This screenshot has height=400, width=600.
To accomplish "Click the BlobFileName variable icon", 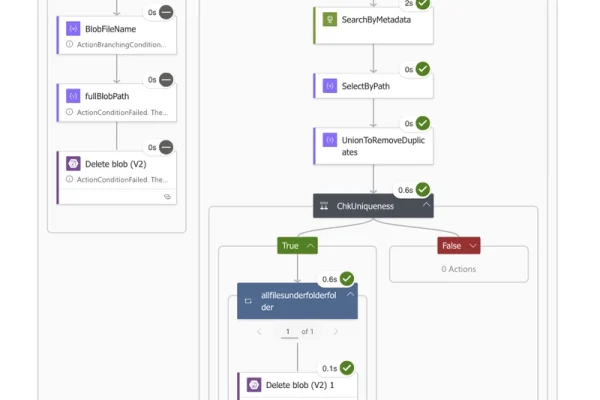I will point(73,29).
